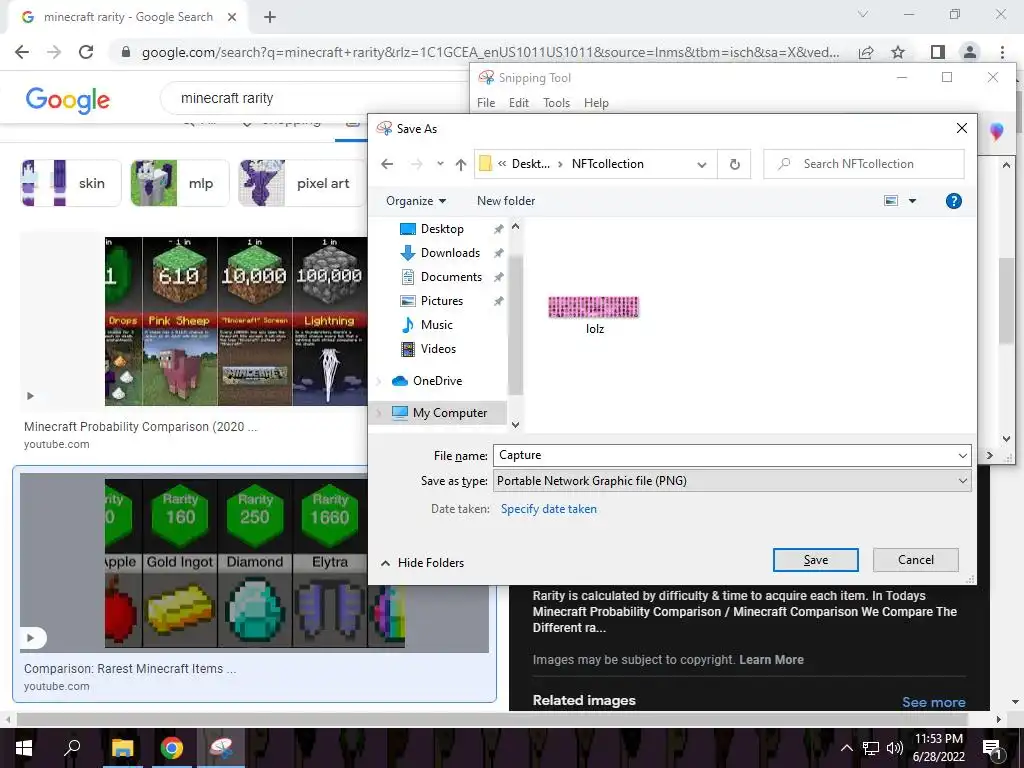Click Learn More copyright link
The height and width of the screenshot is (768, 1024).
(771, 660)
